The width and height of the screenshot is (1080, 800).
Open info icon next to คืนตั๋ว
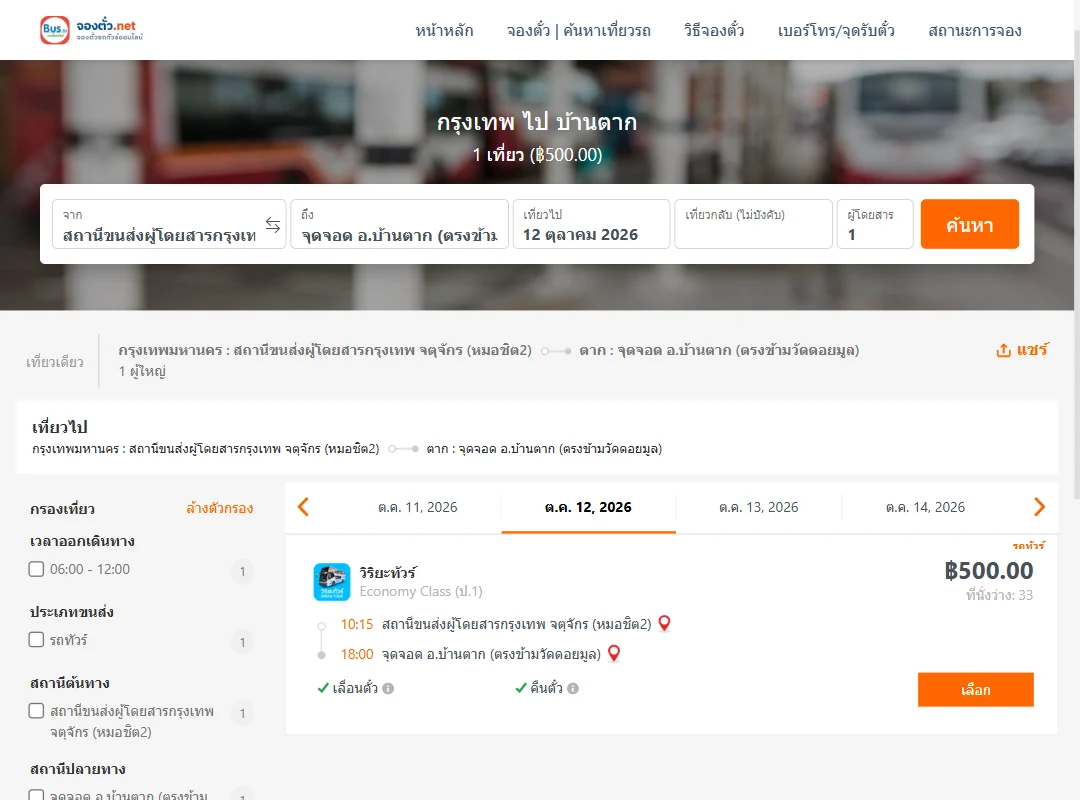pos(573,688)
